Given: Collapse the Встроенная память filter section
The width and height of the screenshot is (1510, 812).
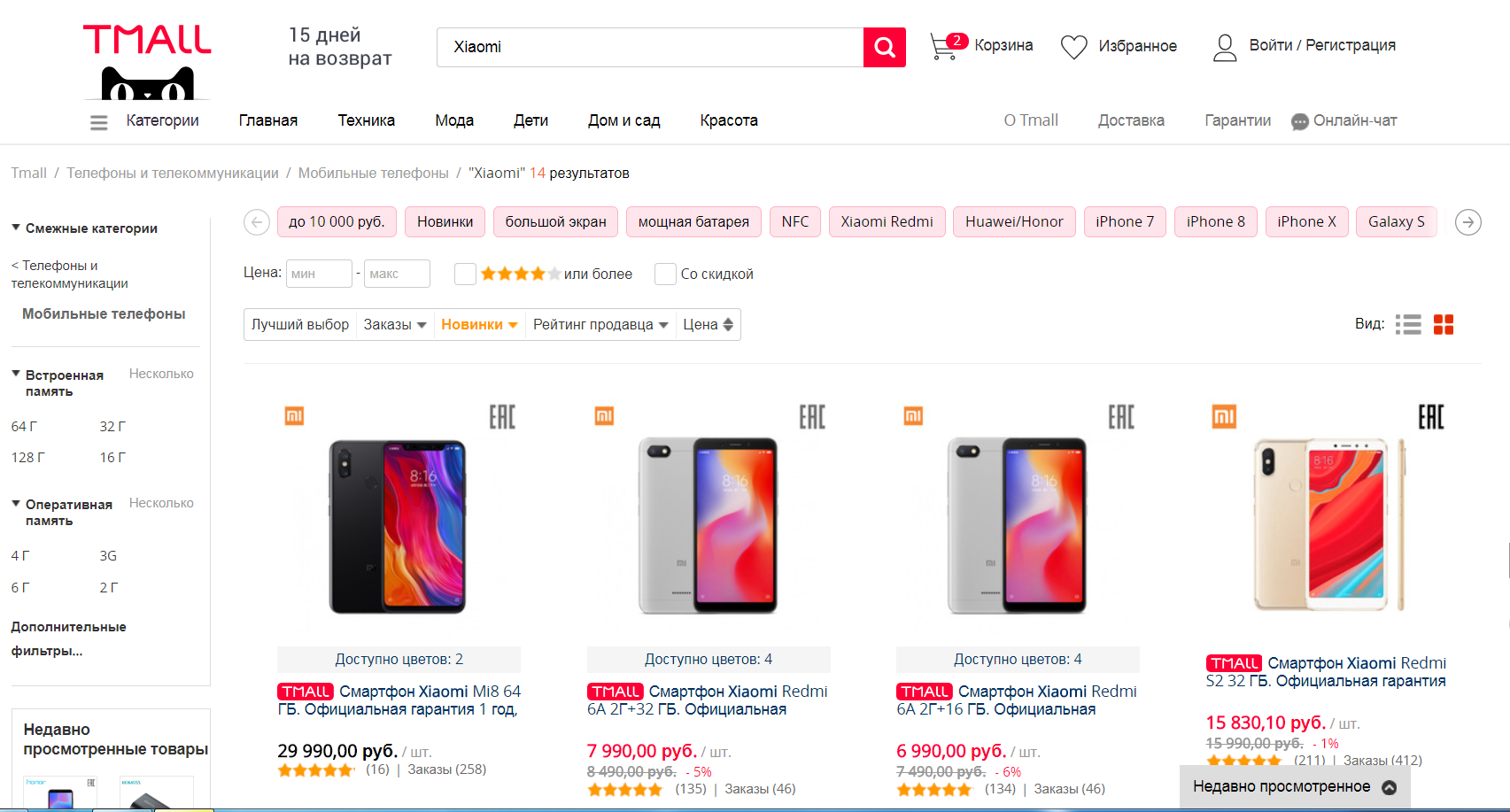Looking at the screenshot, I should pyautogui.click(x=16, y=375).
